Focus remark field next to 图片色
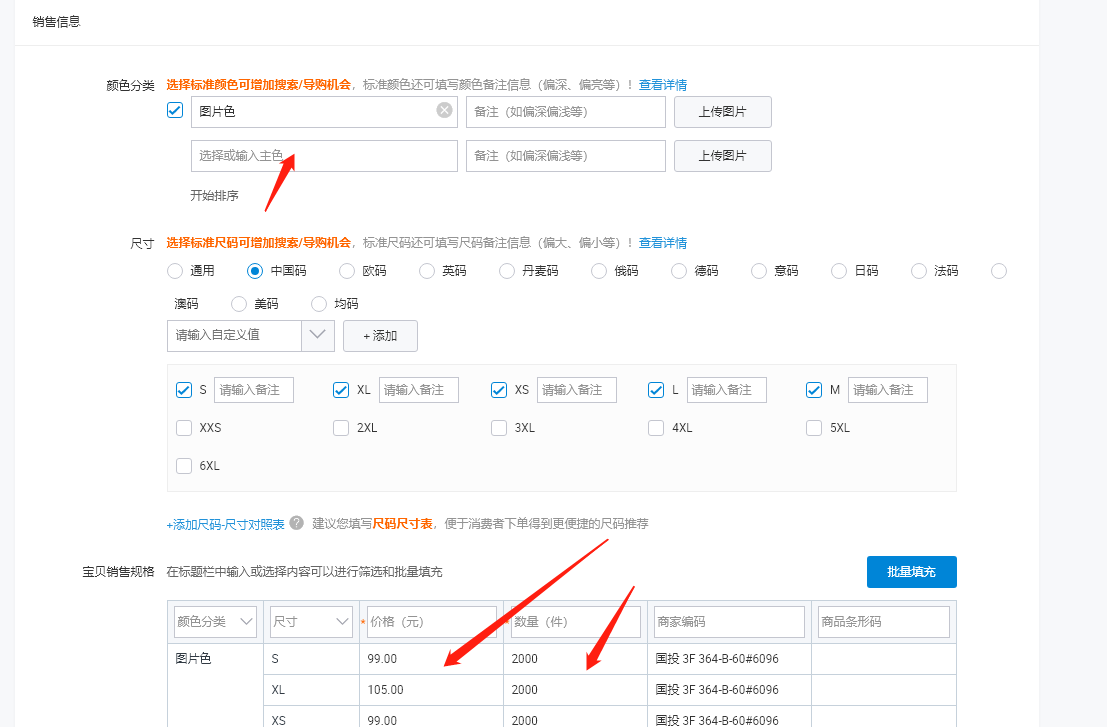 (x=566, y=112)
